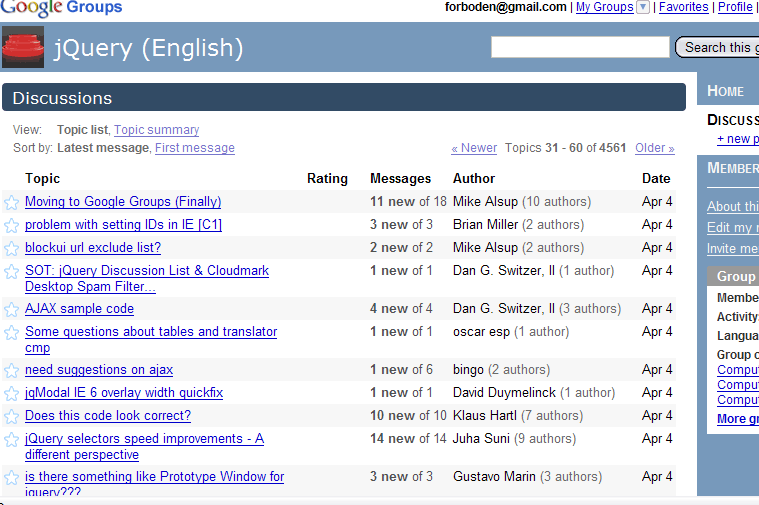The height and width of the screenshot is (505, 759).
Task: Click the Author column header
Action: [x=474, y=179]
